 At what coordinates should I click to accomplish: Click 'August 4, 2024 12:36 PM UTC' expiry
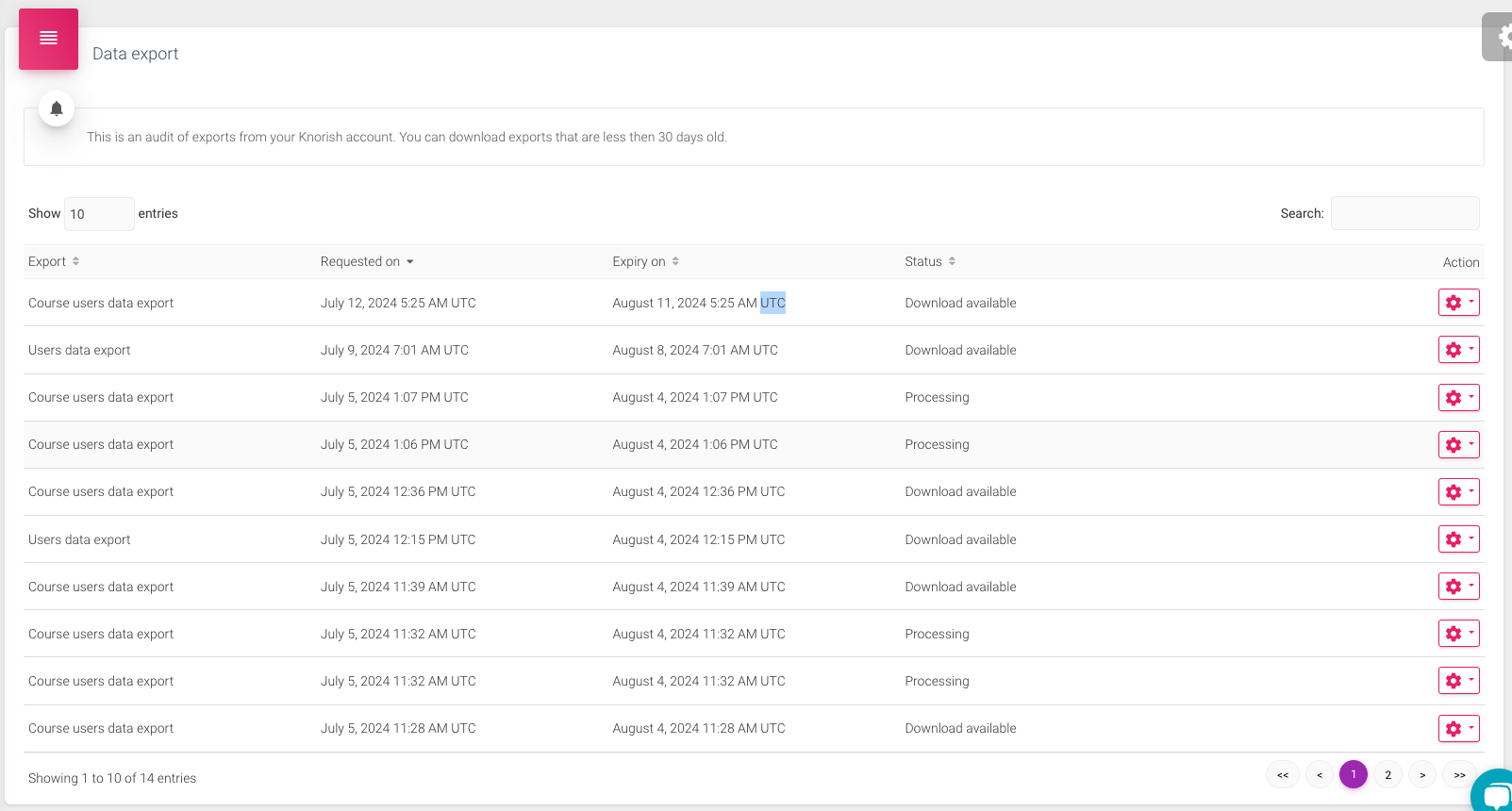click(699, 491)
